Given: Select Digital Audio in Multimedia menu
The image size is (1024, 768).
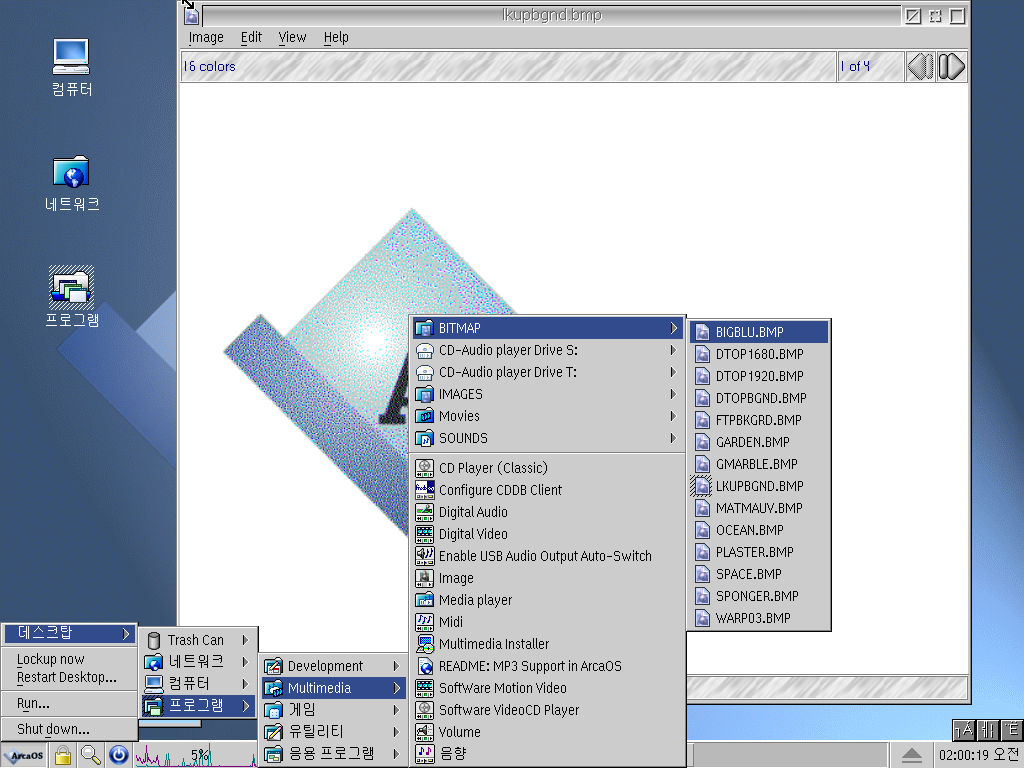Looking at the screenshot, I should 473,512.
